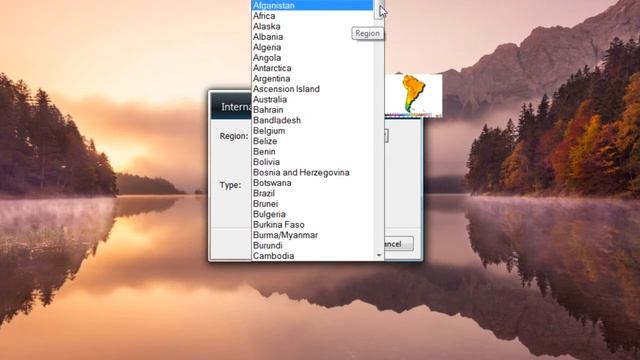Select Angola entry

312,58
